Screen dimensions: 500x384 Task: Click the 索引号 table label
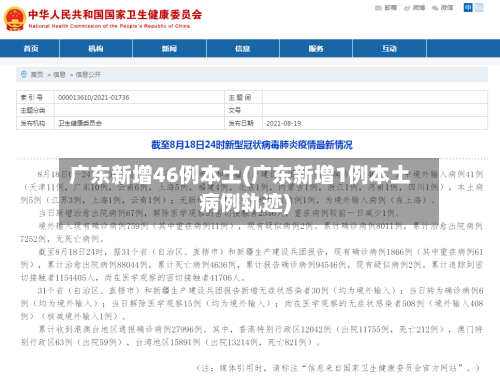pos(32,98)
